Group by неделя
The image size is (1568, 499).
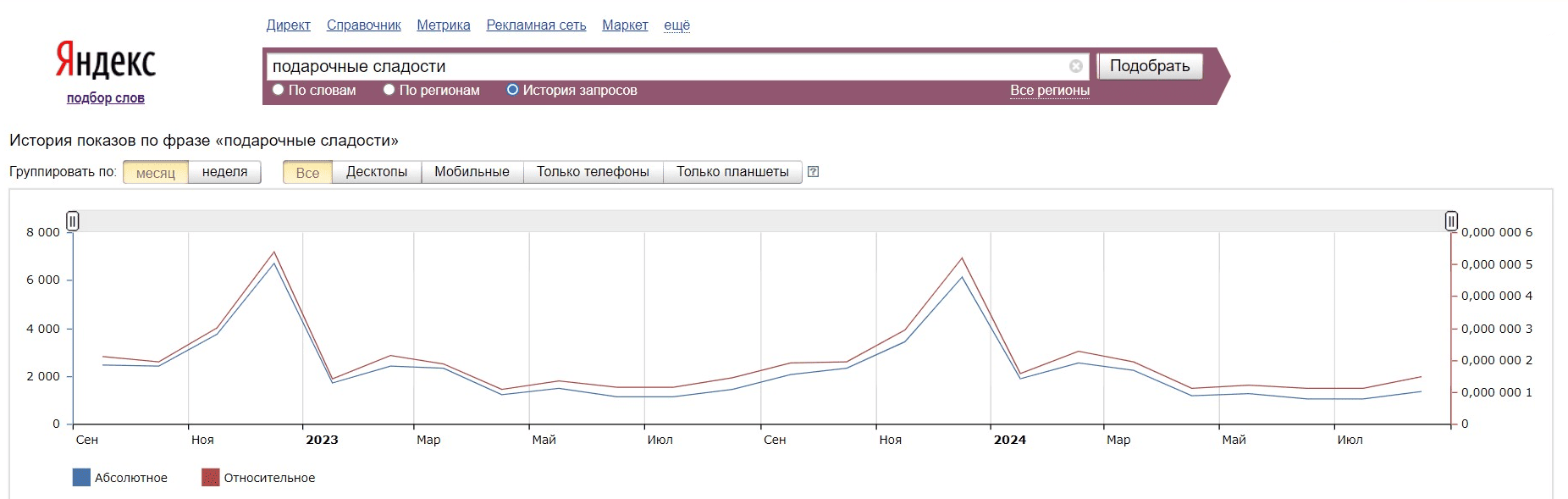[x=224, y=172]
